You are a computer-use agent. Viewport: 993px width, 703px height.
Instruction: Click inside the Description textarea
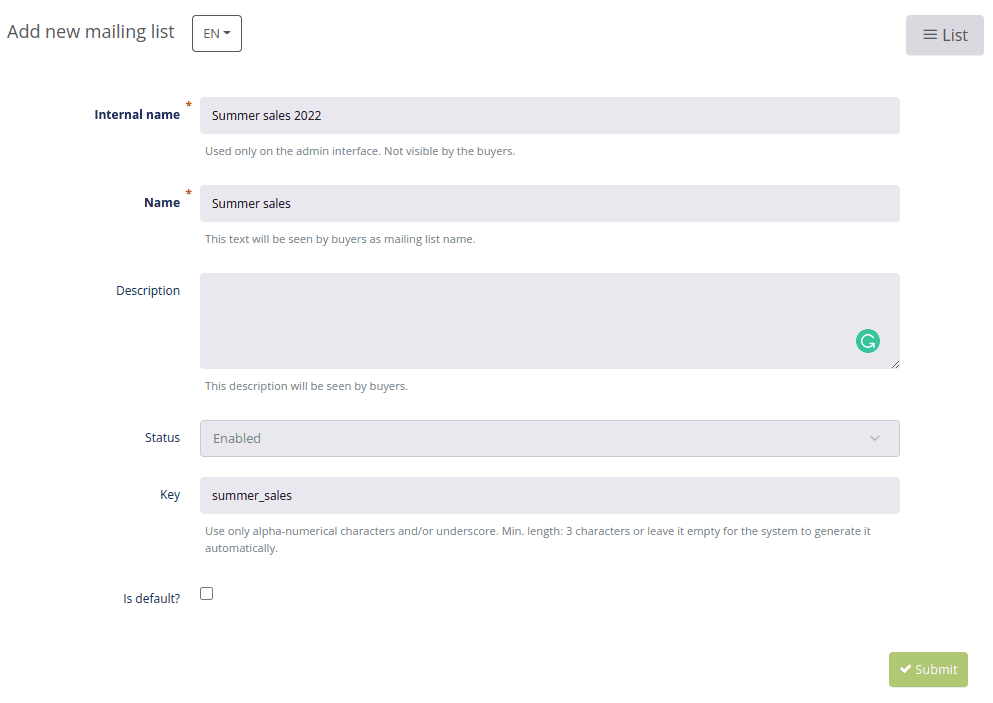tap(550, 321)
